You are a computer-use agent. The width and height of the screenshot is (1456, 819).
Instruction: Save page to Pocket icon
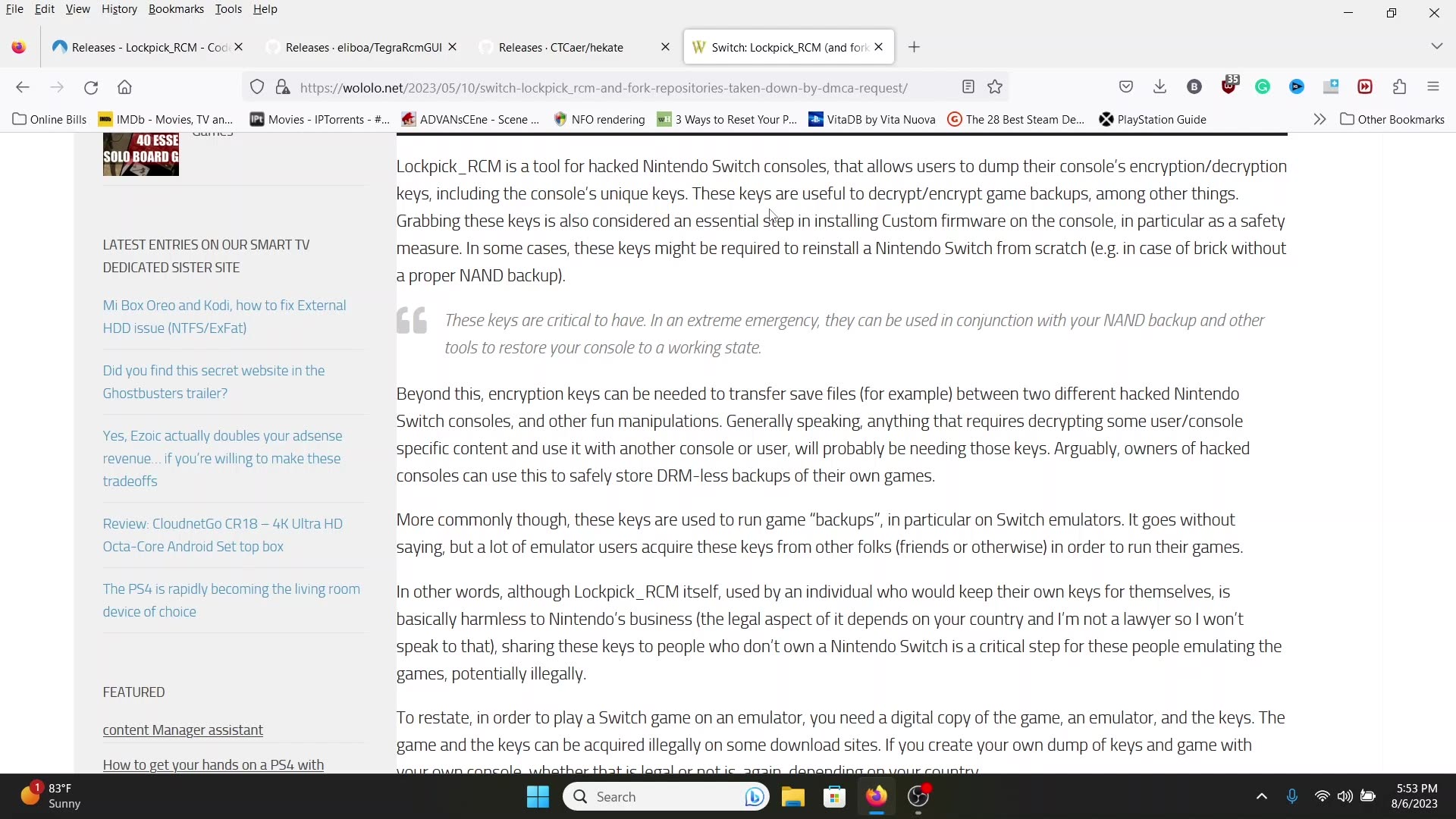coord(1126,87)
